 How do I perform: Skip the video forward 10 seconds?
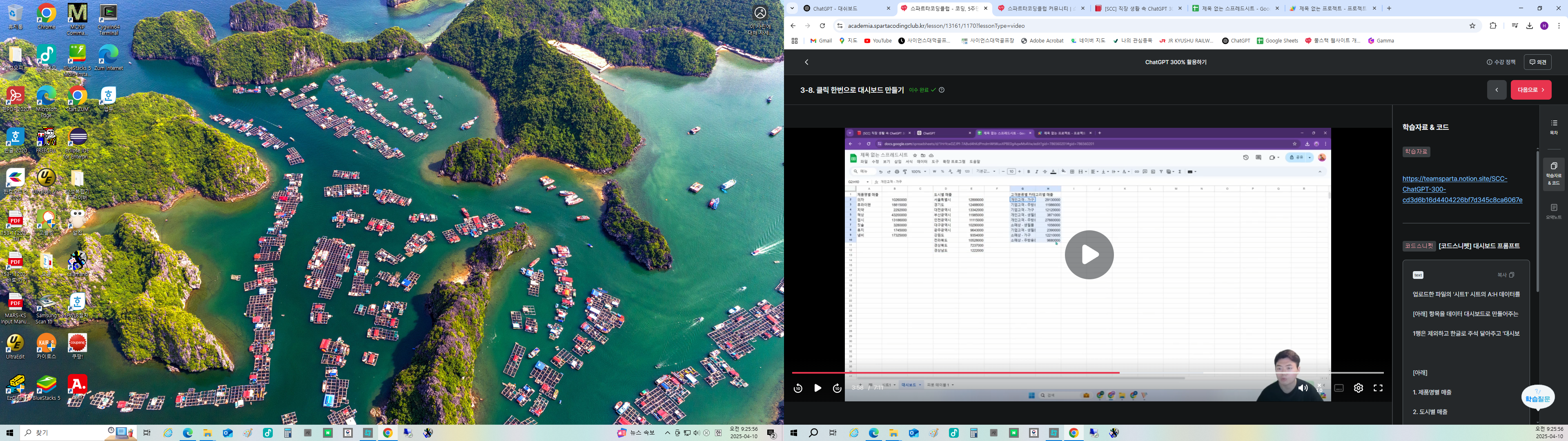(837, 388)
